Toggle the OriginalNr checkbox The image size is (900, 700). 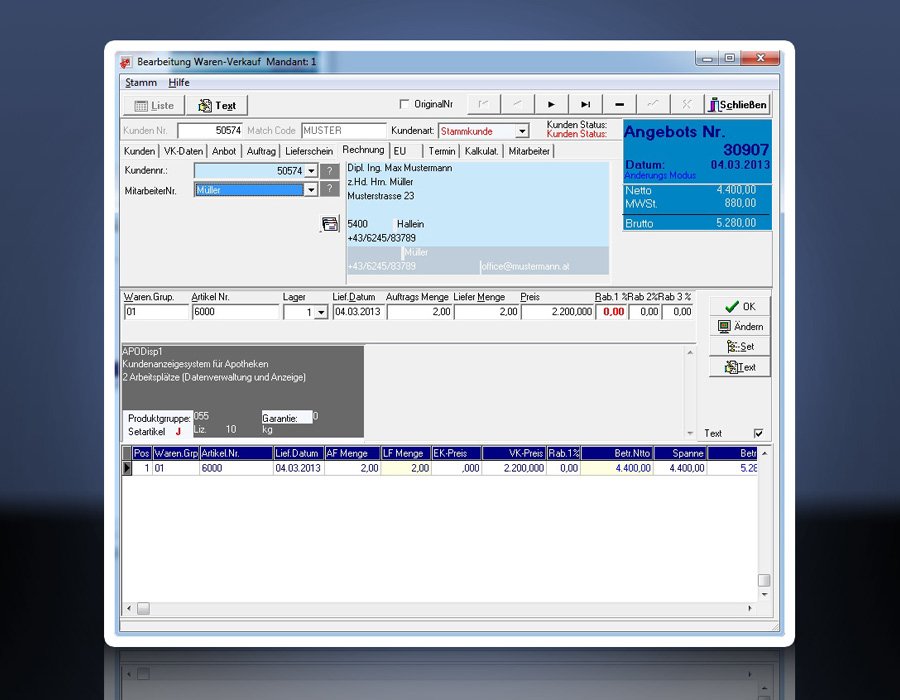tap(404, 104)
